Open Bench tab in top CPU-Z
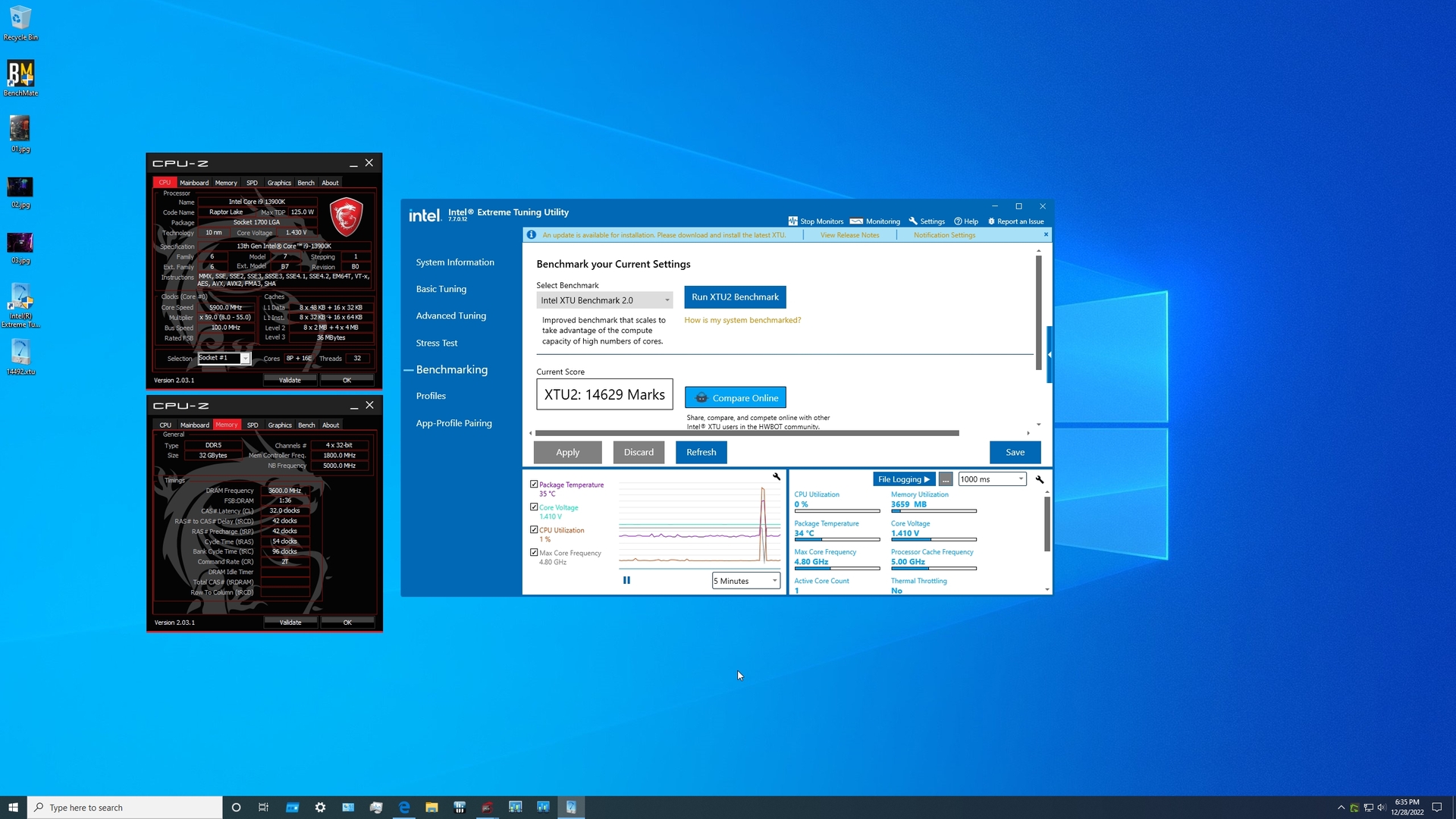1456x819 pixels. click(306, 183)
